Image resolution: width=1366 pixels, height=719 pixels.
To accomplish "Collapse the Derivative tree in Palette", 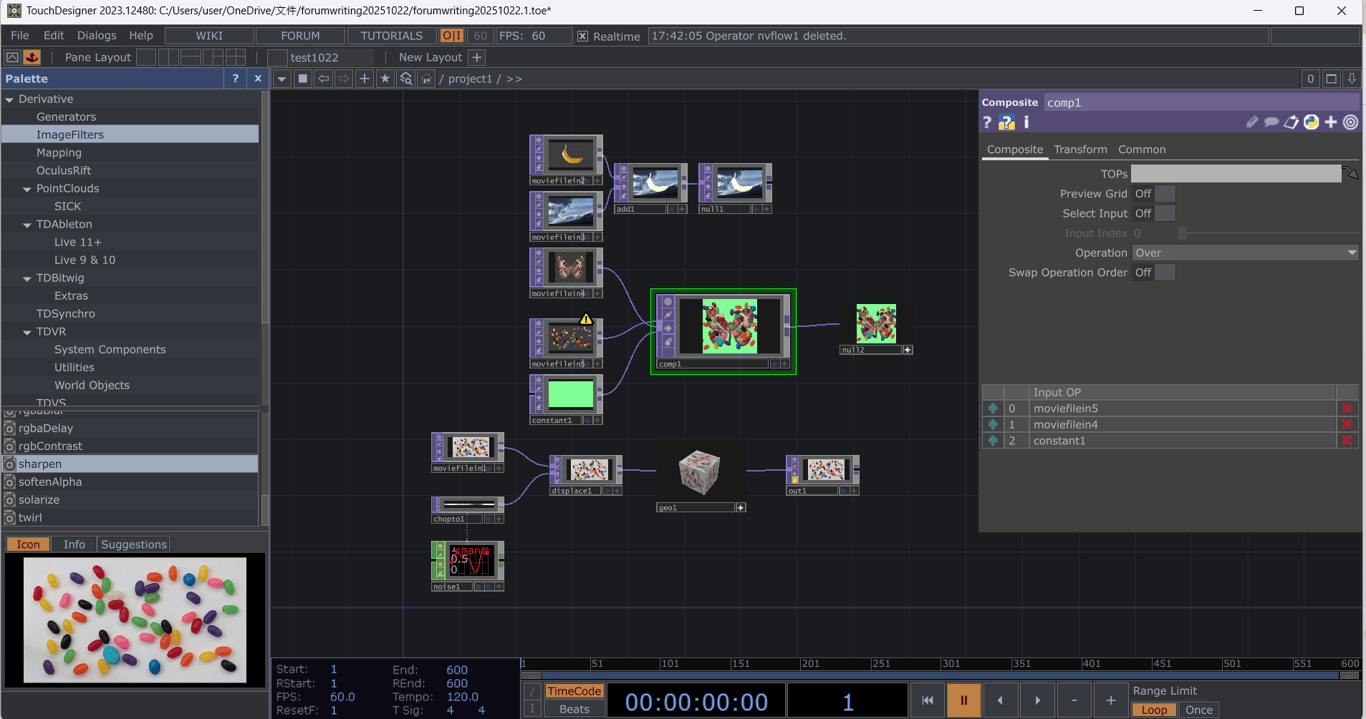I will [10, 99].
